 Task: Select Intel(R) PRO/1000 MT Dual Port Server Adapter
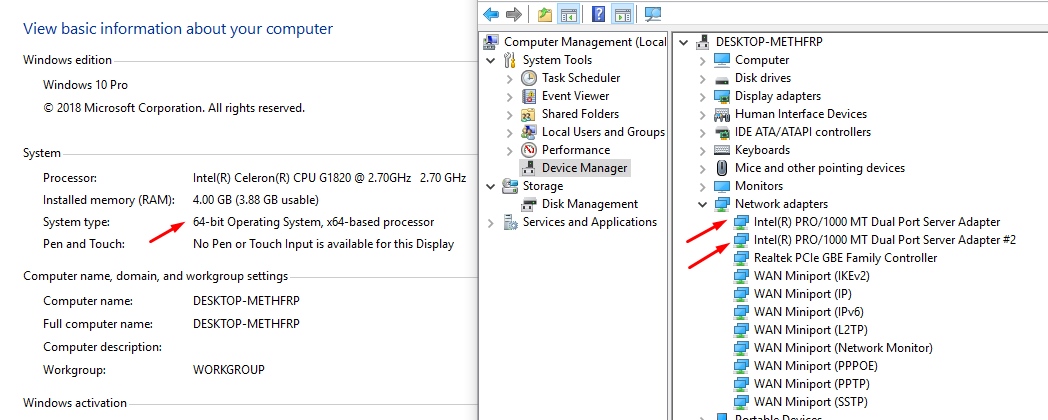877,221
